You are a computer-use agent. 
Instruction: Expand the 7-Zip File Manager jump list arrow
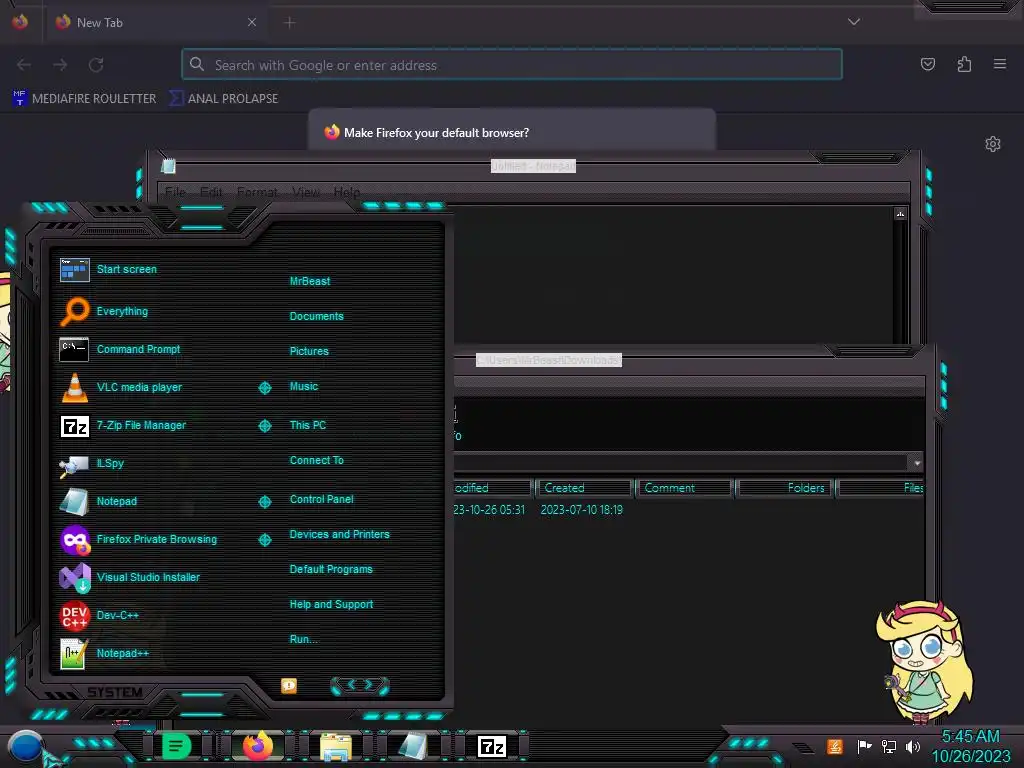point(264,426)
